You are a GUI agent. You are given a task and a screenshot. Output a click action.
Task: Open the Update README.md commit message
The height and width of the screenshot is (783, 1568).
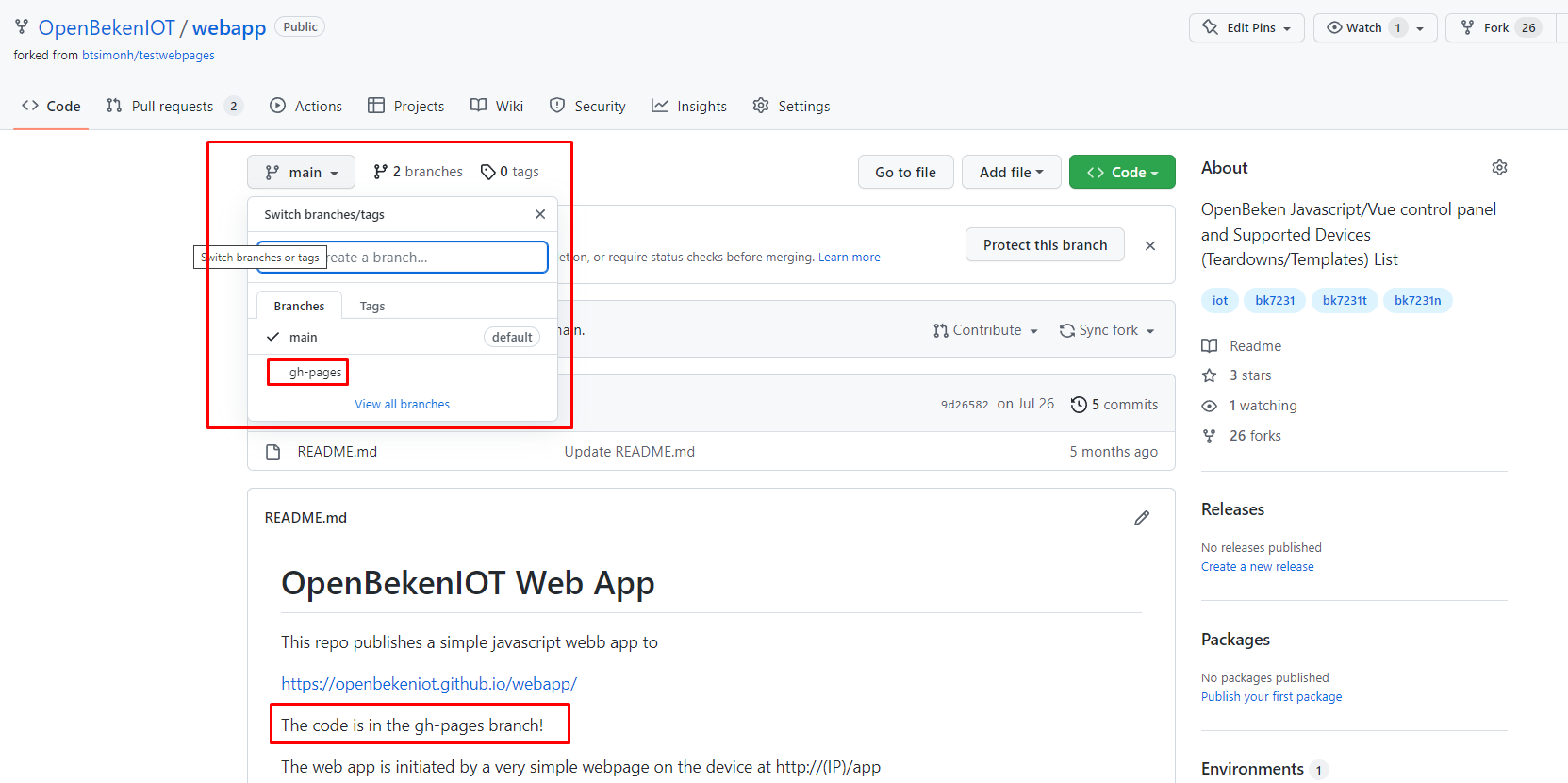click(629, 451)
